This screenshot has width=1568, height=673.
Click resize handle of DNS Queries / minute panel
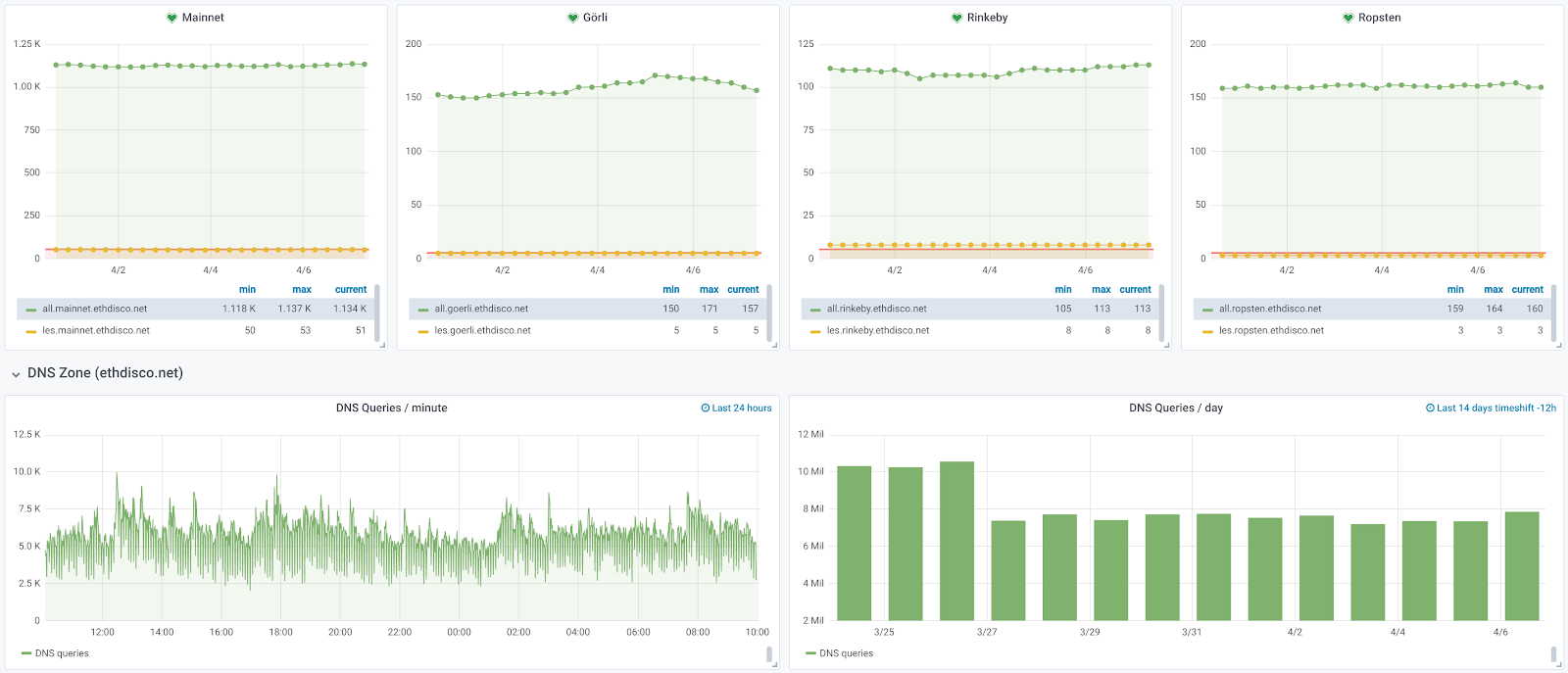click(774, 664)
